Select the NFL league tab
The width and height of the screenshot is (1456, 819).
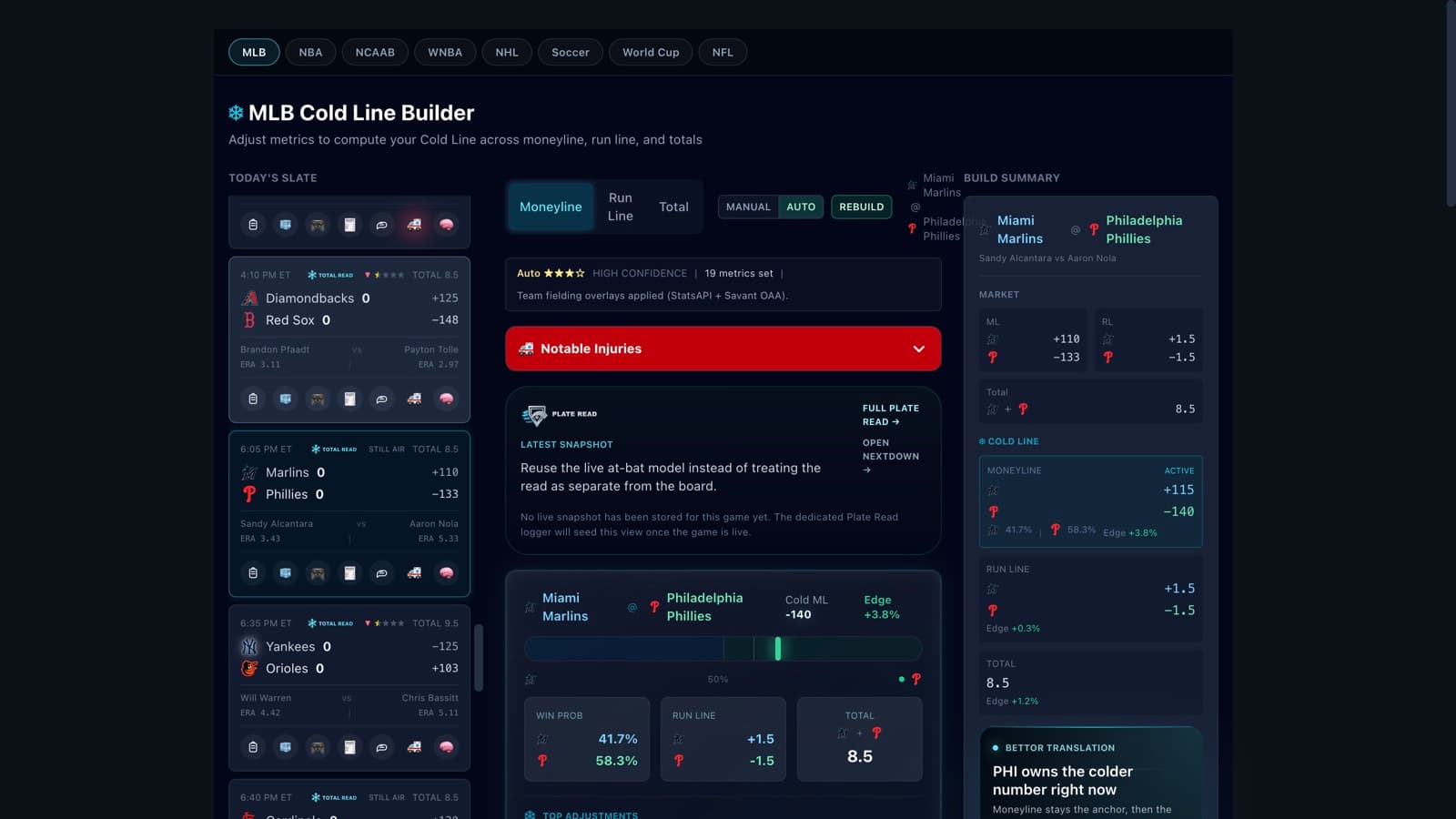723,52
